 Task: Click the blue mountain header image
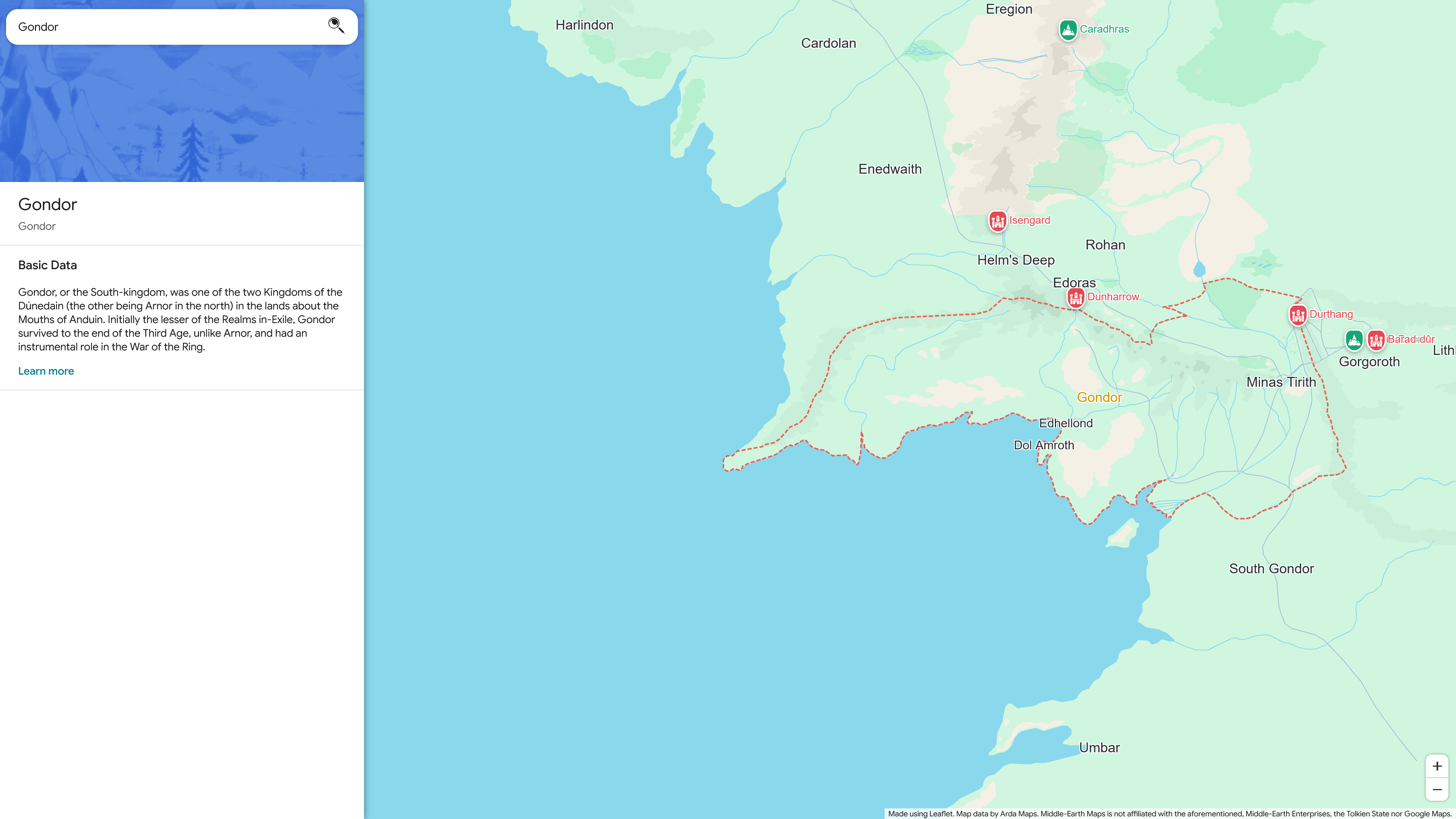pos(182,113)
